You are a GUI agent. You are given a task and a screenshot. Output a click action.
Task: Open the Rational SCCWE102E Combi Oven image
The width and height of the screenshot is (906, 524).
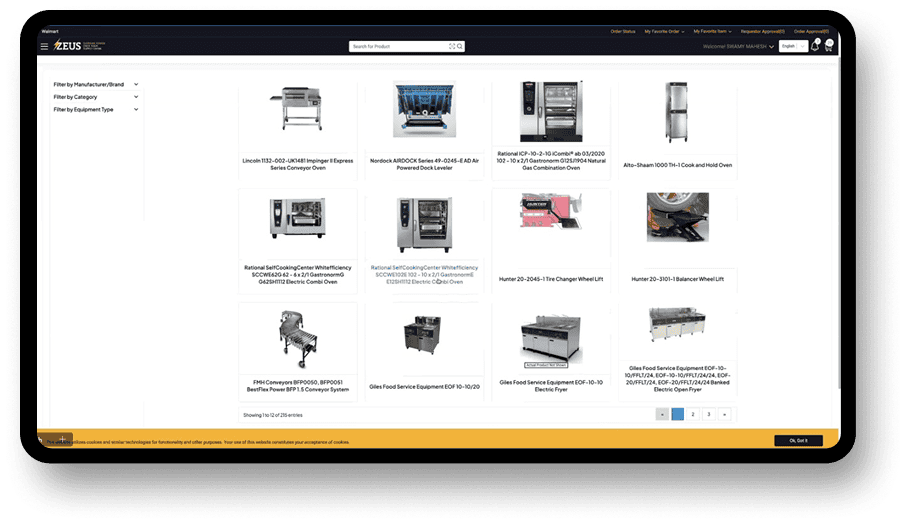click(x=424, y=224)
